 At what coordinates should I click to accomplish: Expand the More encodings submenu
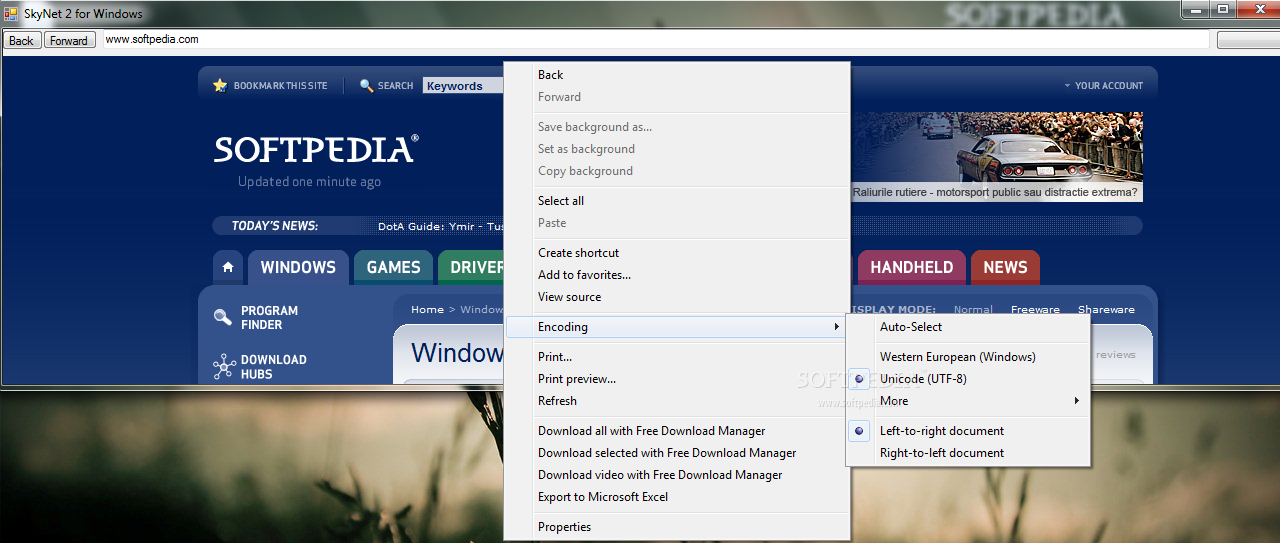click(x=968, y=401)
